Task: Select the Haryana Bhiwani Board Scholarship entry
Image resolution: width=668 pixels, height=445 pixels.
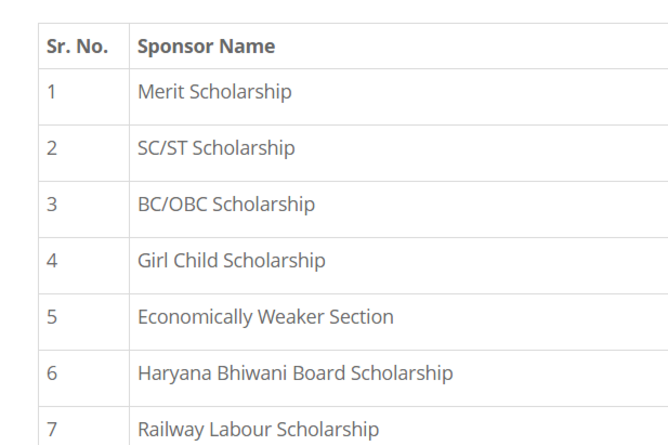Action: [x=295, y=373]
